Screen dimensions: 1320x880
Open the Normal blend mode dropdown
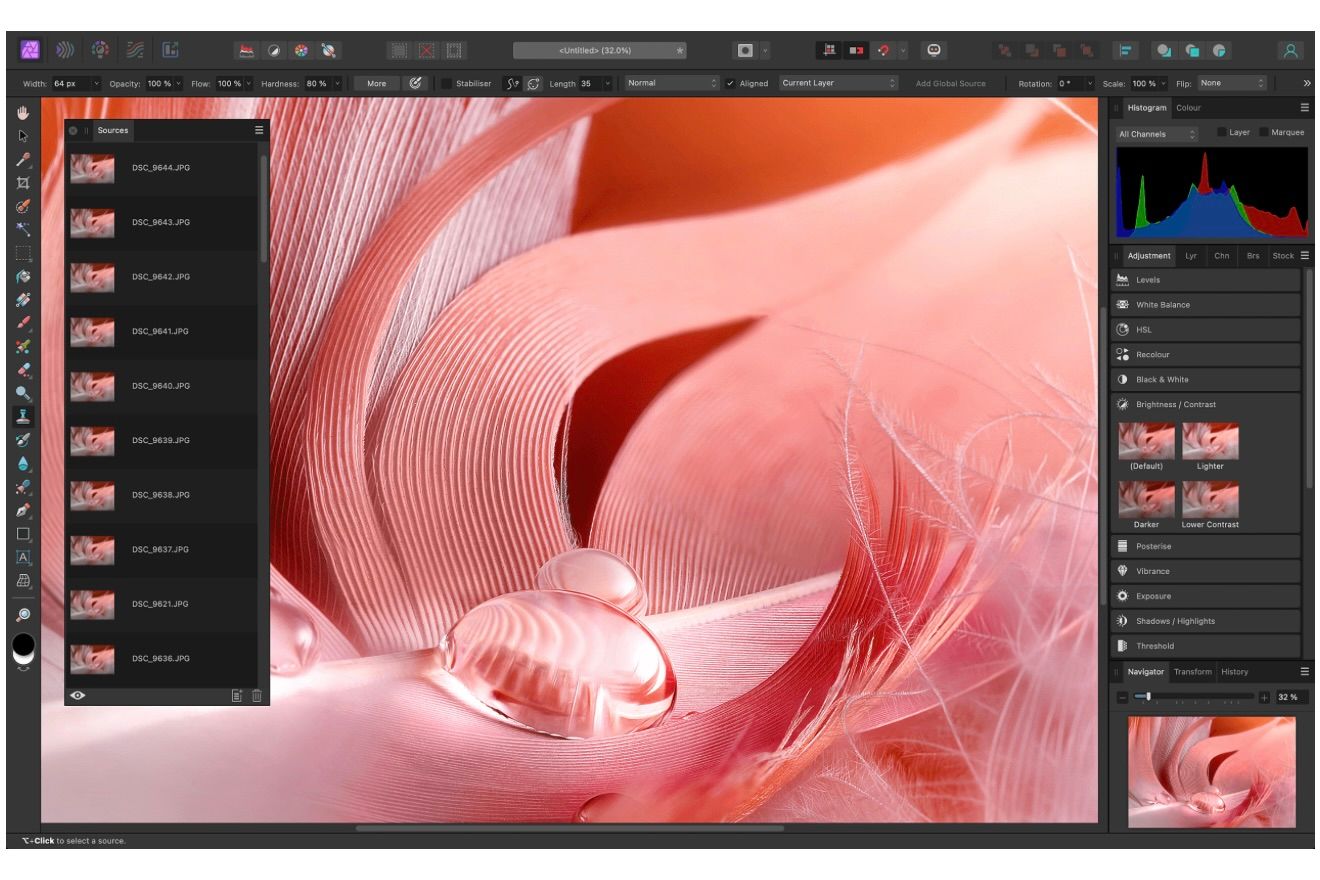(672, 83)
